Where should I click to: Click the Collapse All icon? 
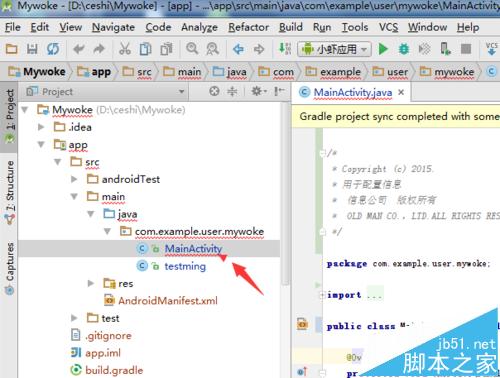(x=232, y=91)
